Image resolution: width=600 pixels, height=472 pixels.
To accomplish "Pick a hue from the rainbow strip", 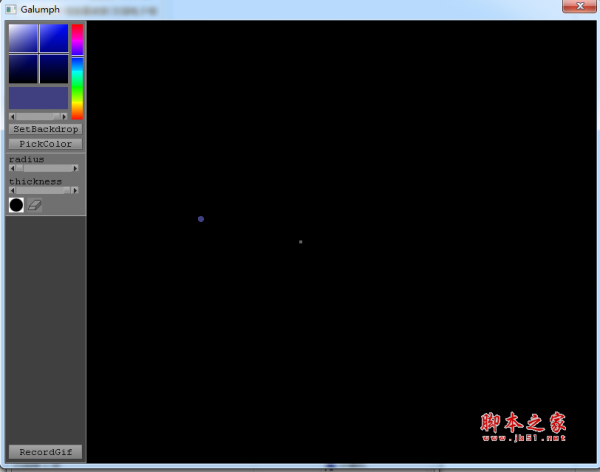I will click(77, 72).
